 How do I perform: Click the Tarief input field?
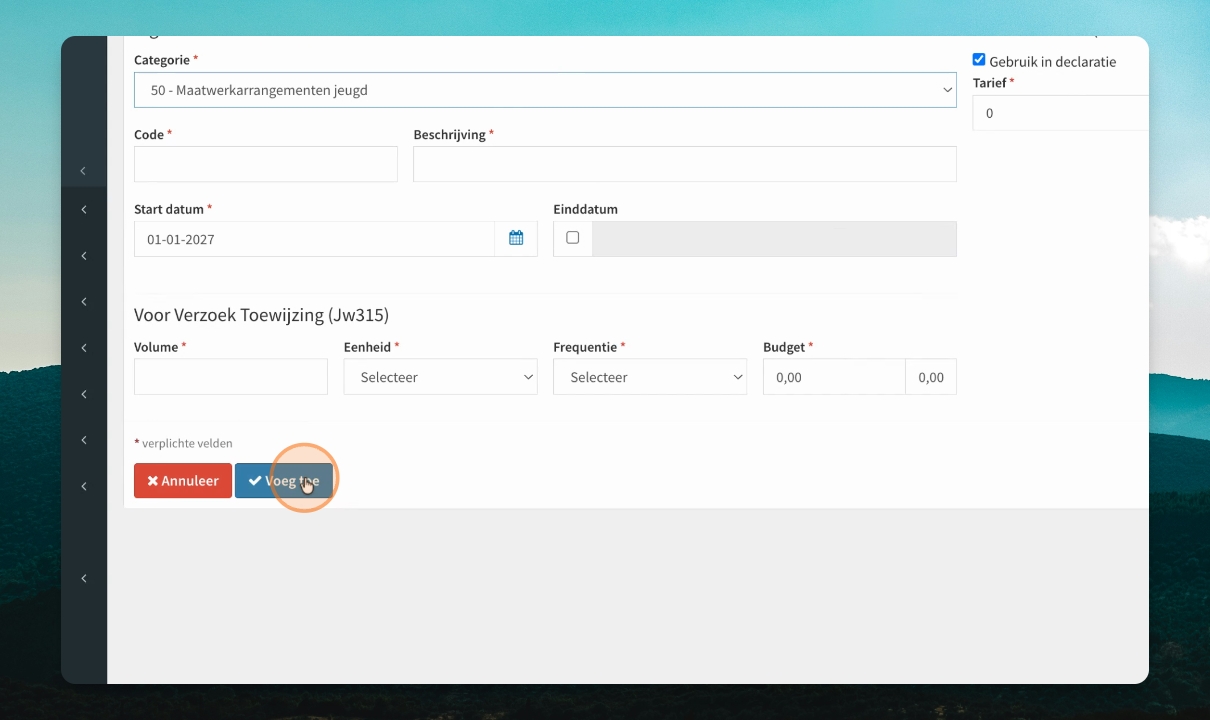click(1061, 113)
